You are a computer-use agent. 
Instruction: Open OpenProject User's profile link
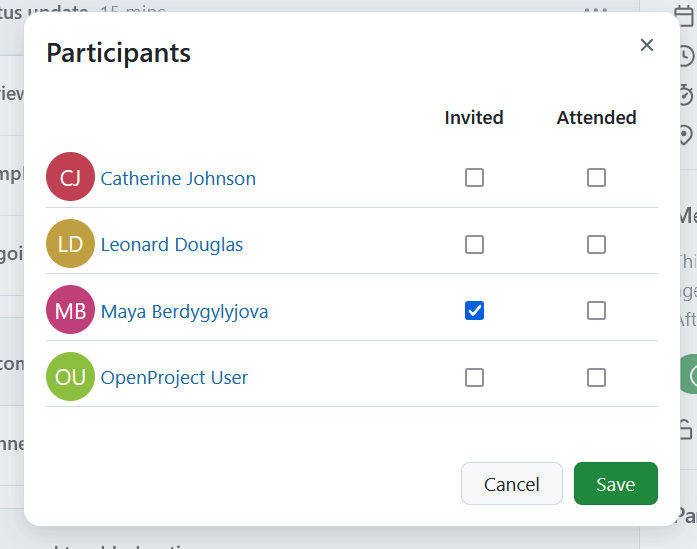point(174,378)
